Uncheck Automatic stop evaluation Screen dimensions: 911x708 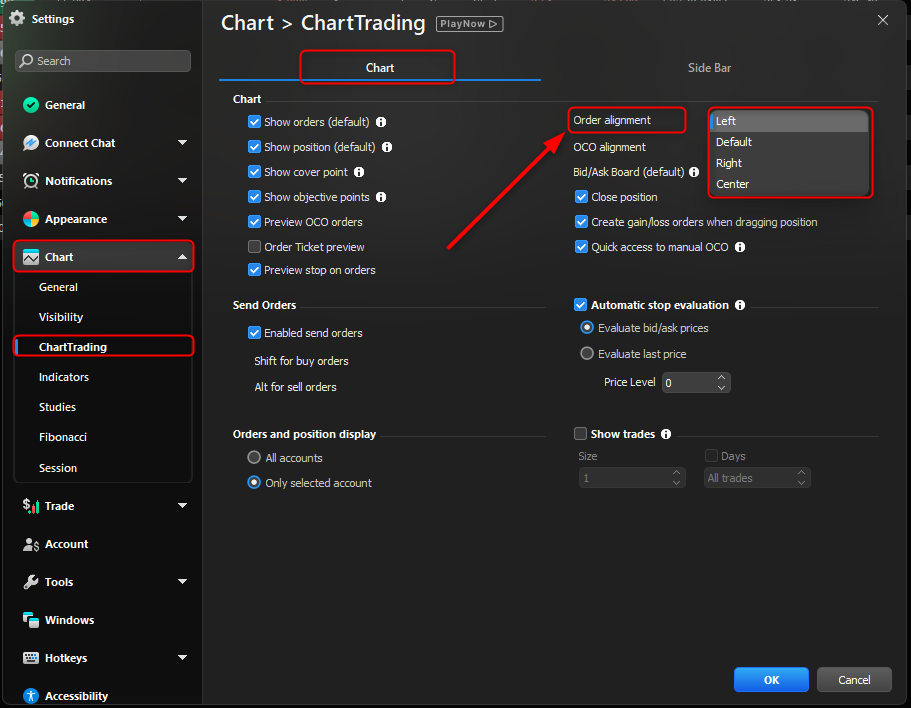pos(580,305)
